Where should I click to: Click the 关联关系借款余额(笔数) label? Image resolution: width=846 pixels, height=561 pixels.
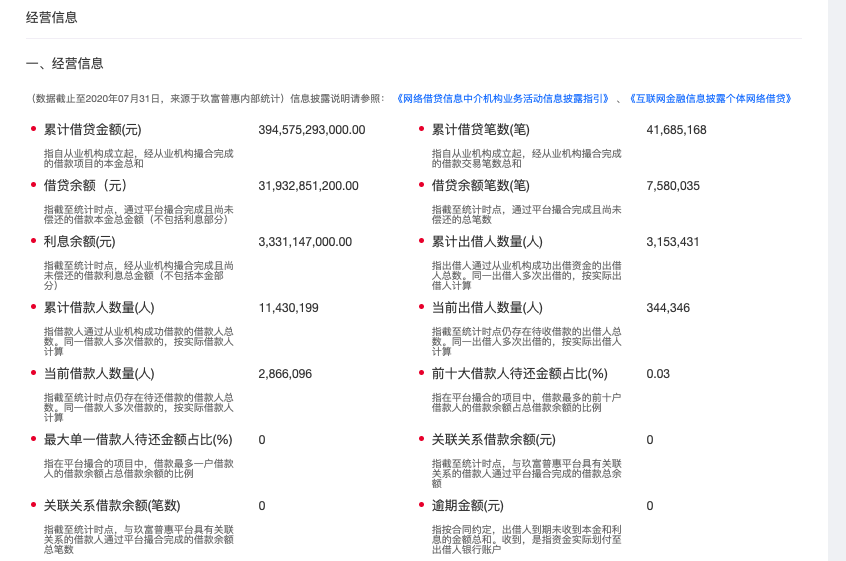(x=112, y=506)
